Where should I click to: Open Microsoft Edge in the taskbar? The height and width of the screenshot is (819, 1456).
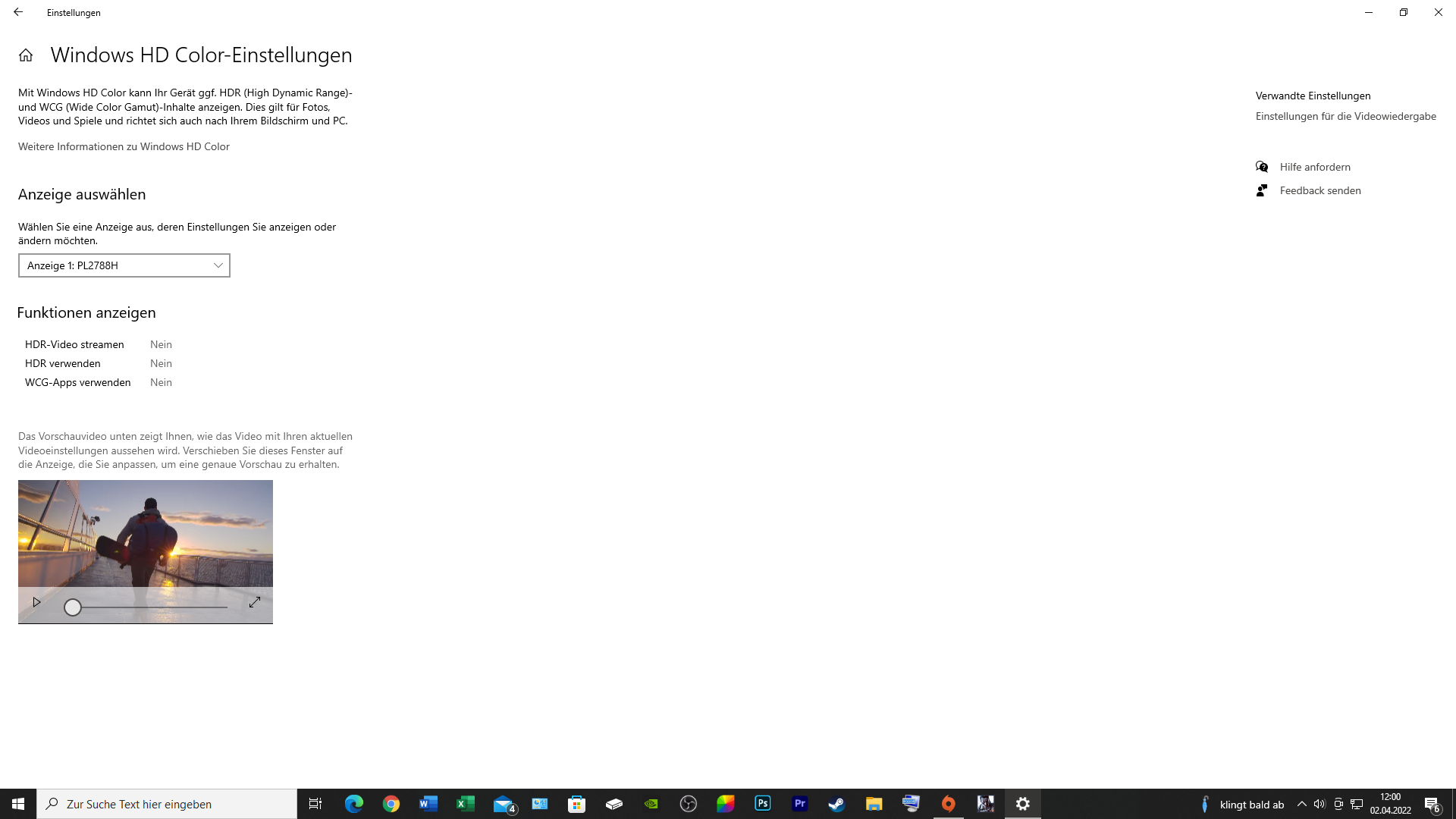[x=354, y=804]
